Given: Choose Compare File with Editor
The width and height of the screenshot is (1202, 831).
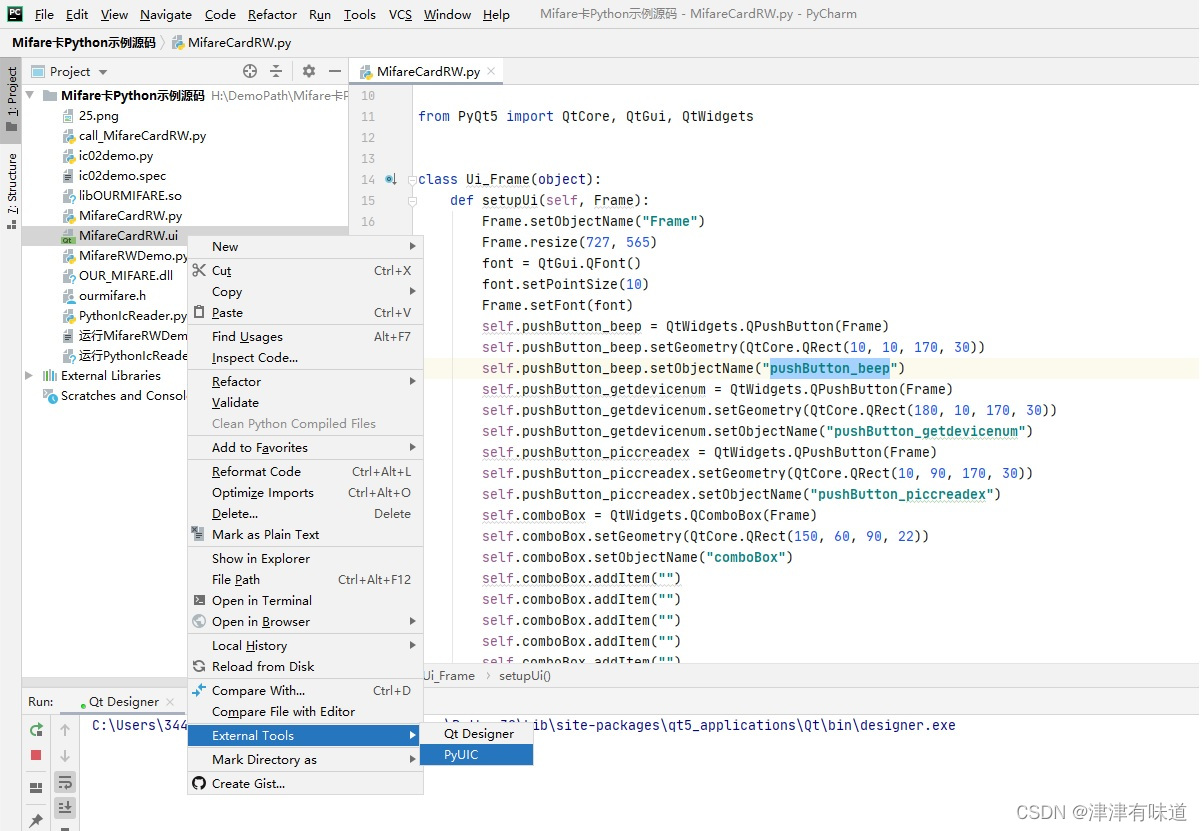Looking at the screenshot, I should click(305, 711).
